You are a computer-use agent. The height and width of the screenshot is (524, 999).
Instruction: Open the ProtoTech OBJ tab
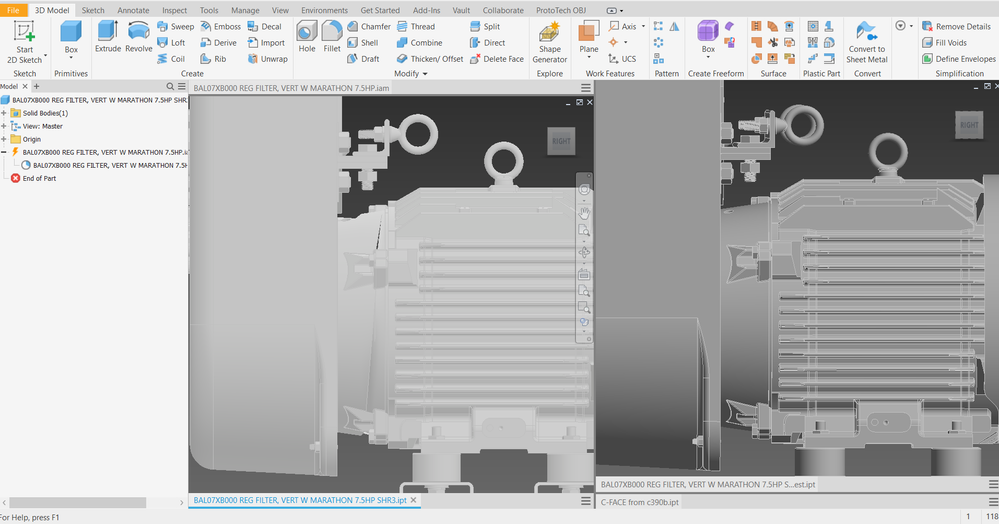(x=561, y=10)
